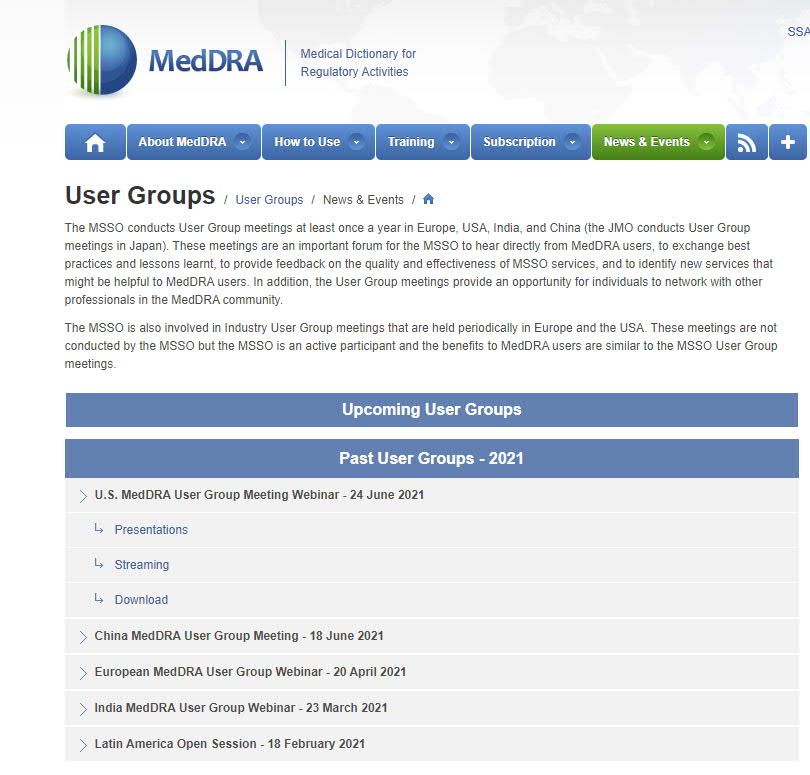Expand European MedDRA User Group Webinar
Viewport: 810px width, 775px height.
[250, 672]
